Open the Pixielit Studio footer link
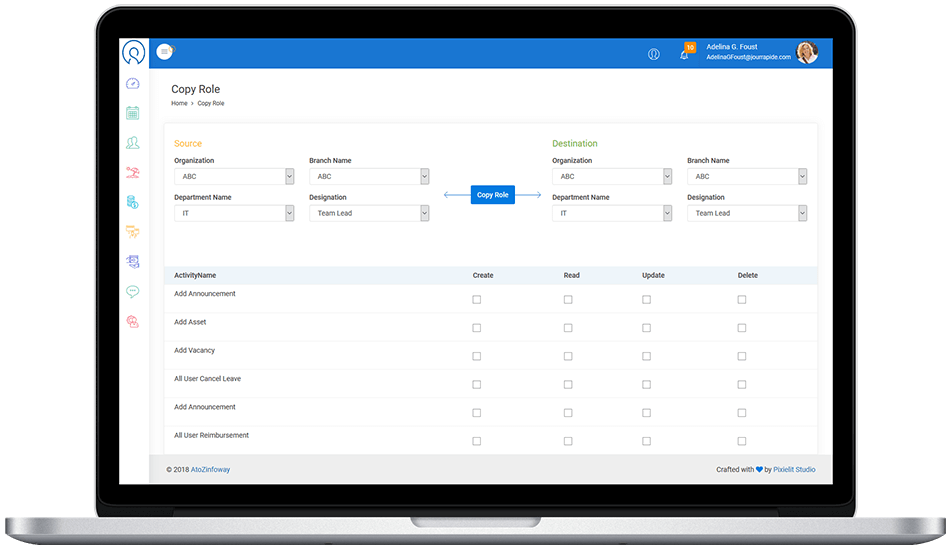Viewport: 950px width, 550px height. coord(794,469)
